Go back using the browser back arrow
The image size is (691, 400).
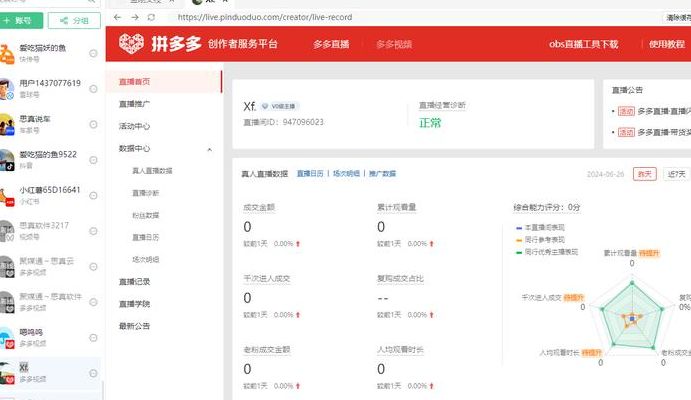(x=117, y=17)
